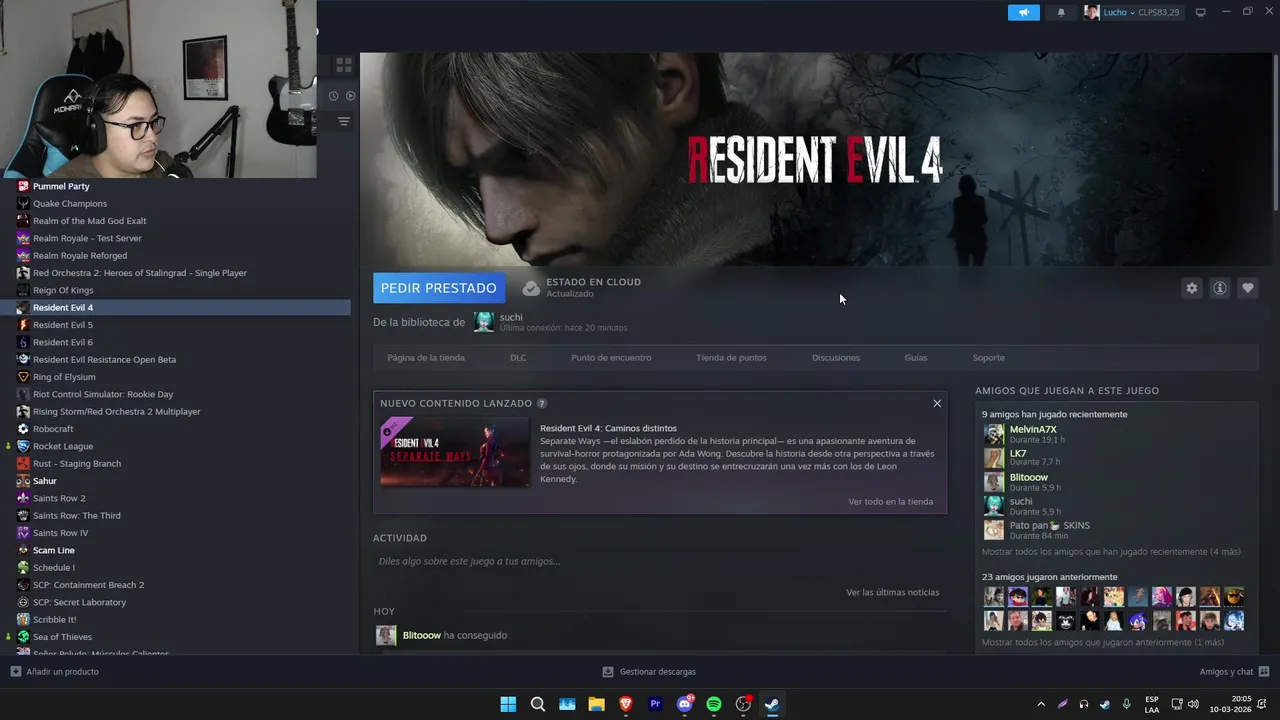Click the PEDIR PRESTADO button
The height and width of the screenshot is (720, 1280).
pyautogui.click(x=439, y=288)
